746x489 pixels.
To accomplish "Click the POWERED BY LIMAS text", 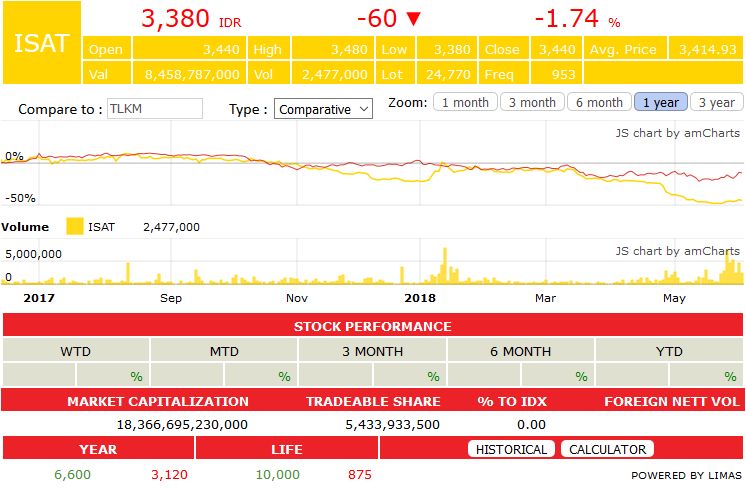I will (x=686, y=475).
